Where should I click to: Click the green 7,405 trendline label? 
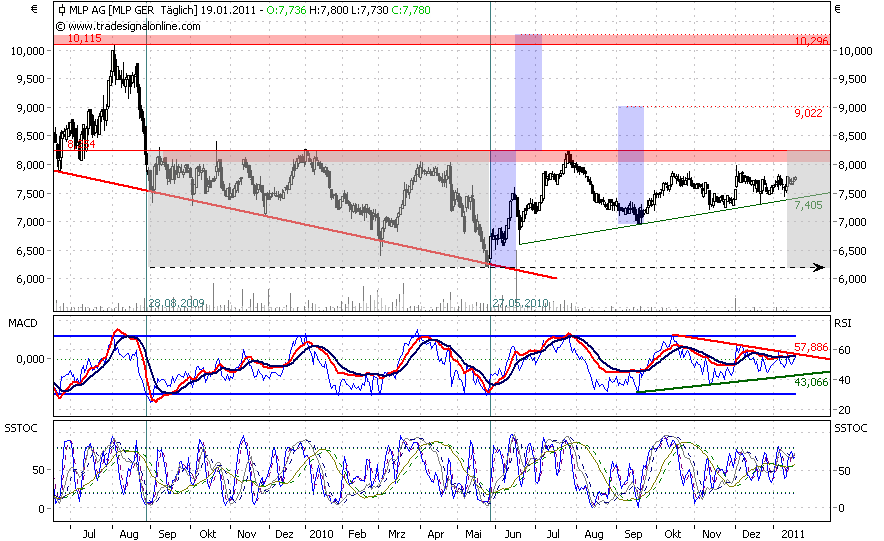coord(808,205)
